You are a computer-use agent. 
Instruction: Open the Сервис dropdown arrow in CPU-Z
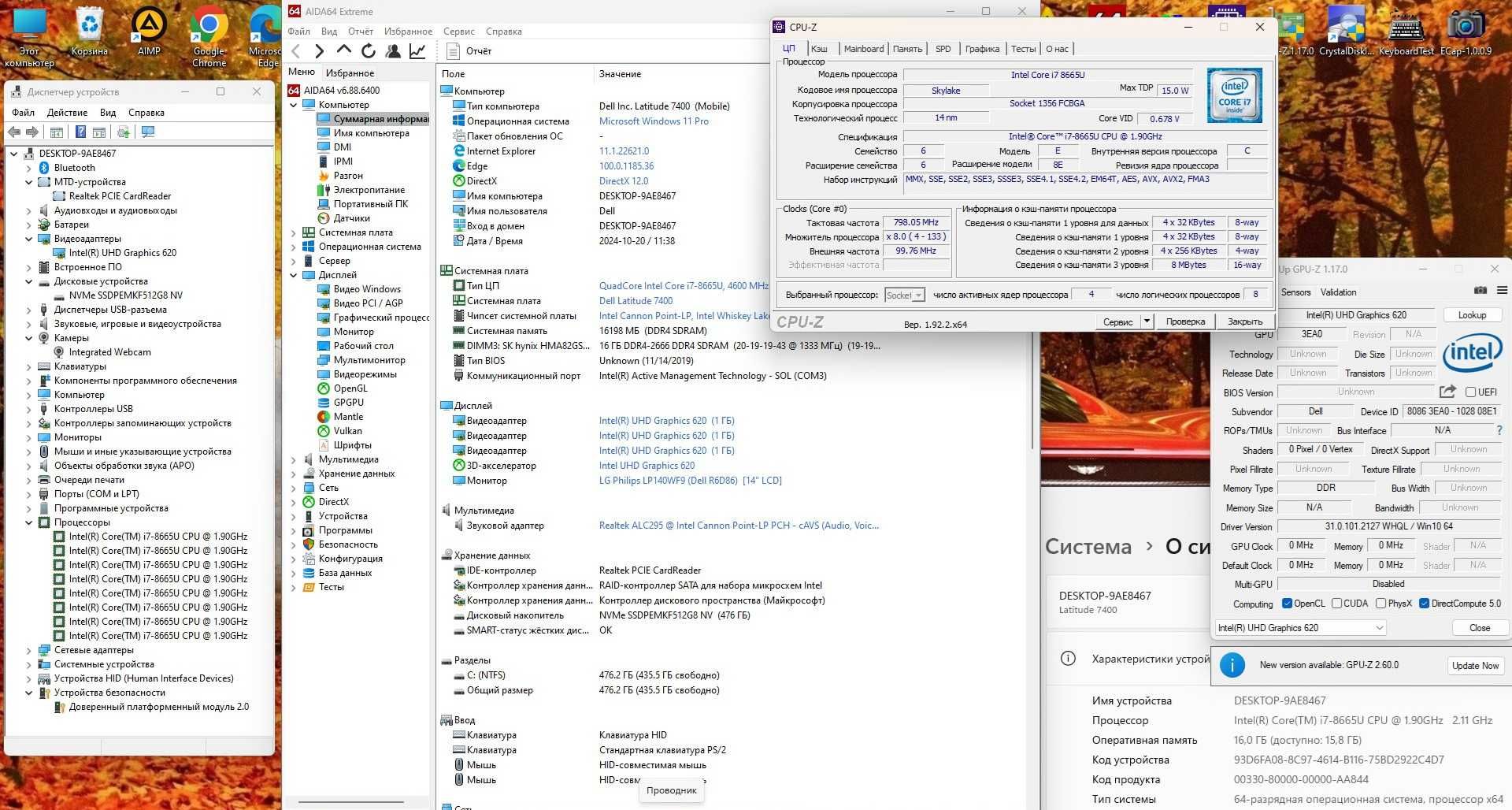point(1147,321)
